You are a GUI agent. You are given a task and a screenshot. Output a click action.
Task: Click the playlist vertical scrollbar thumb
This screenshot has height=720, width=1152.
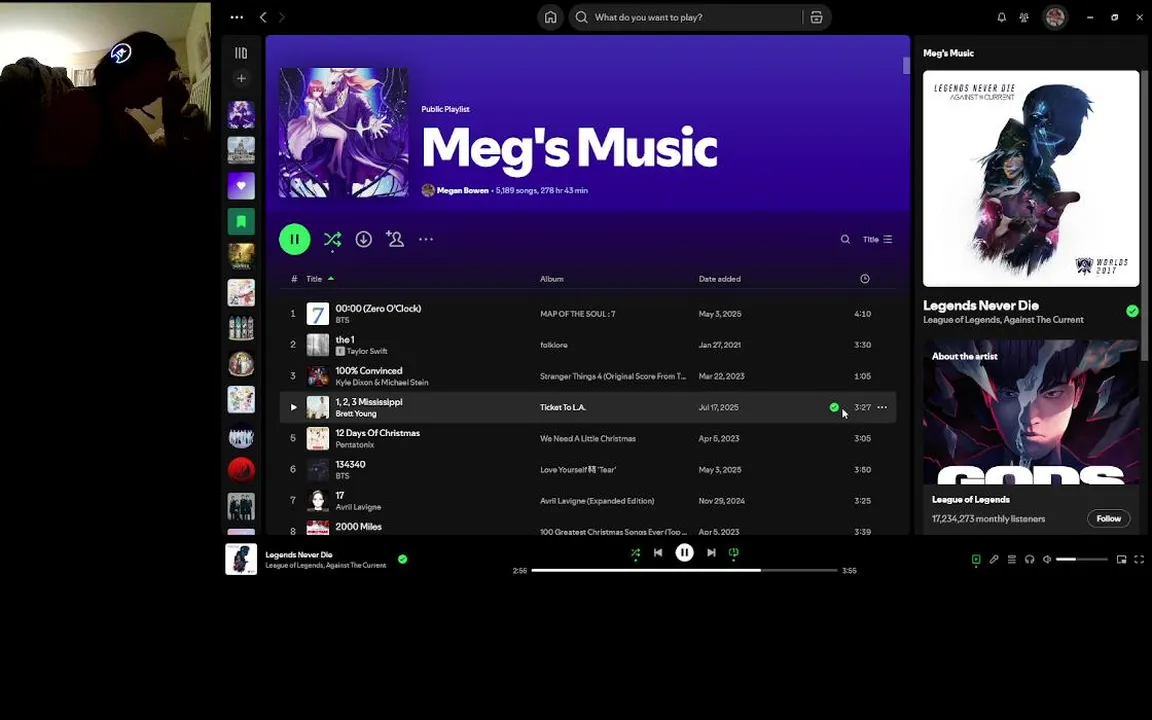click(x=907, y=65)
